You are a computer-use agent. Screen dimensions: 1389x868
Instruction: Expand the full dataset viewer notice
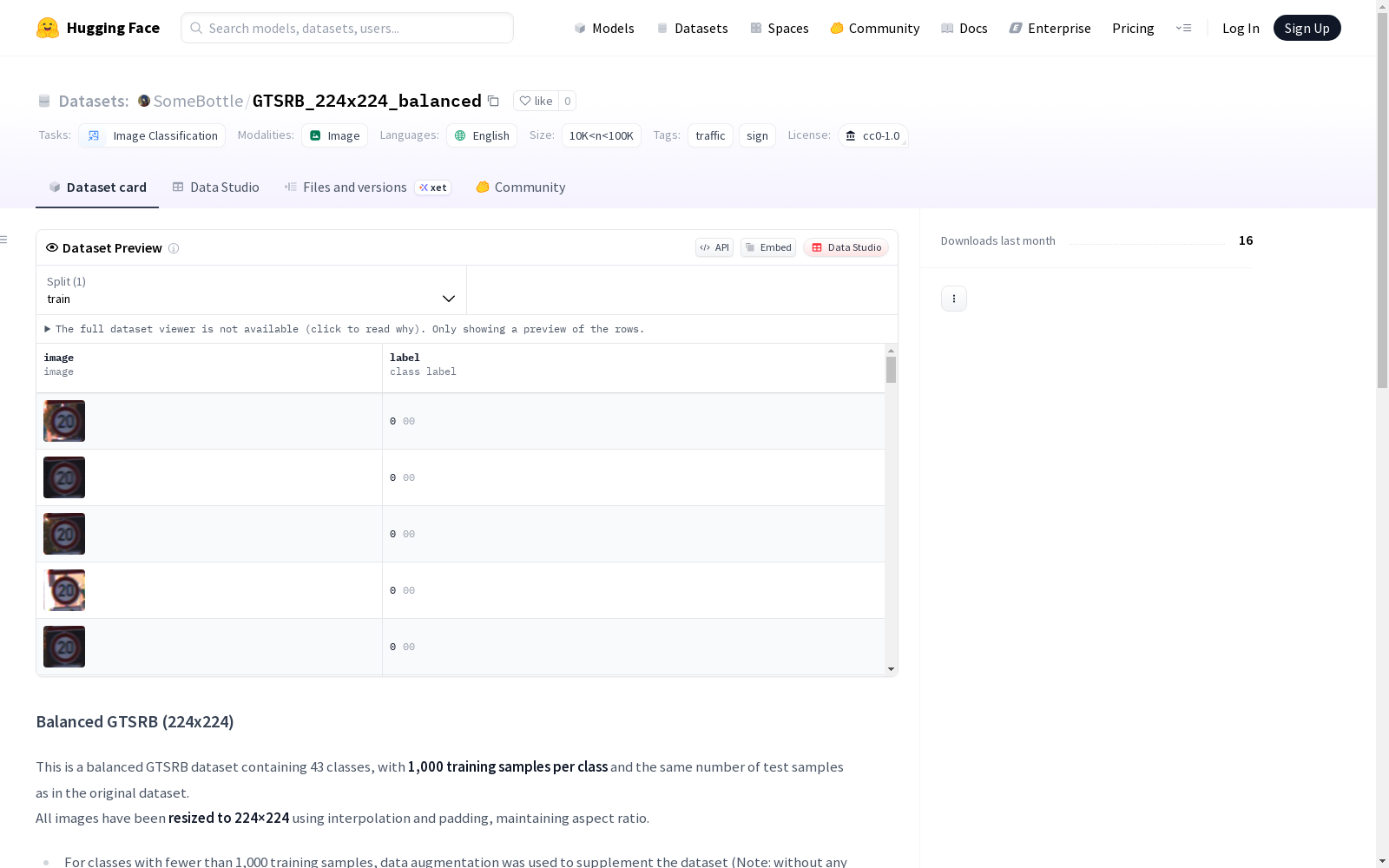345,329
